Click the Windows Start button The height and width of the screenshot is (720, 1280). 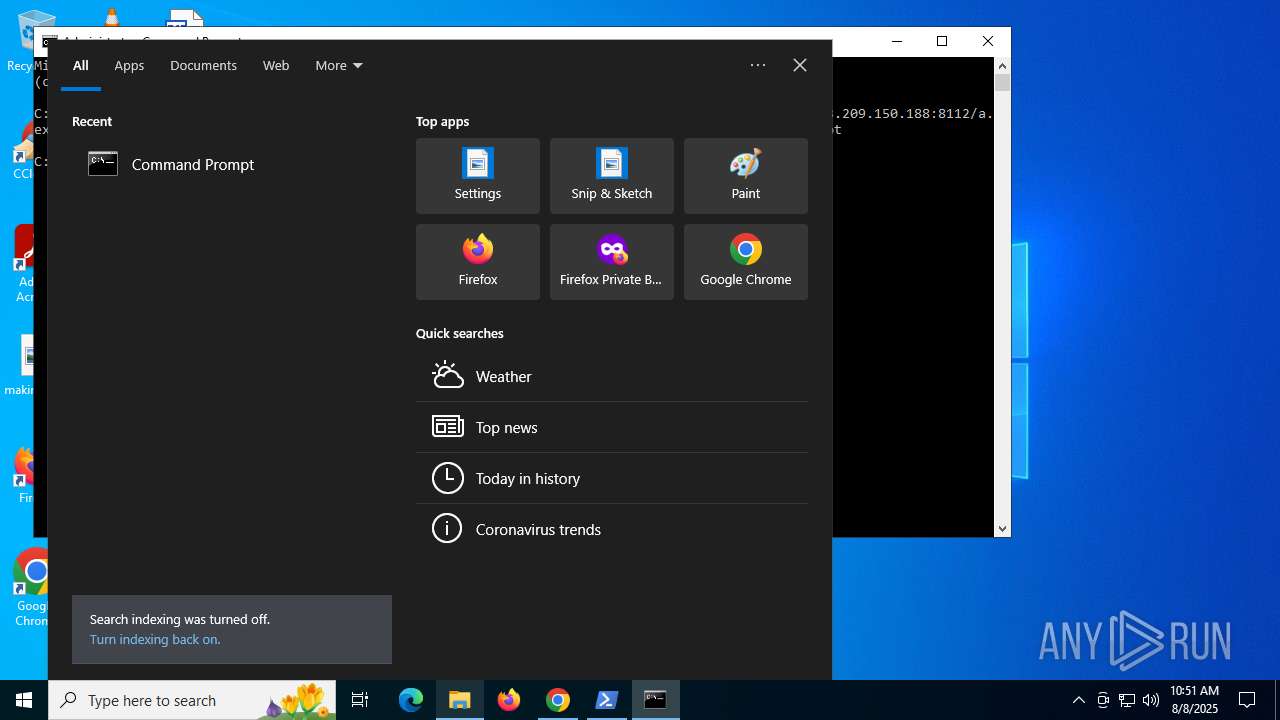(24, 700)
